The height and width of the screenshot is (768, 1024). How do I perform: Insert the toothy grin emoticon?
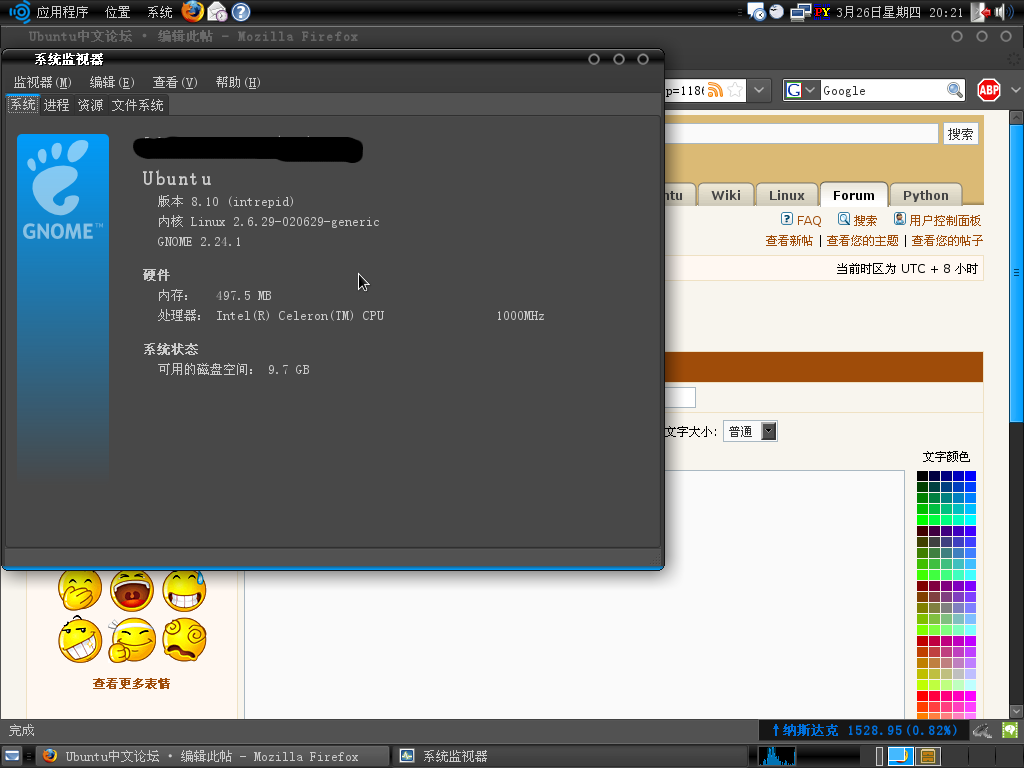pyautogui.click(x=80, y=640)
